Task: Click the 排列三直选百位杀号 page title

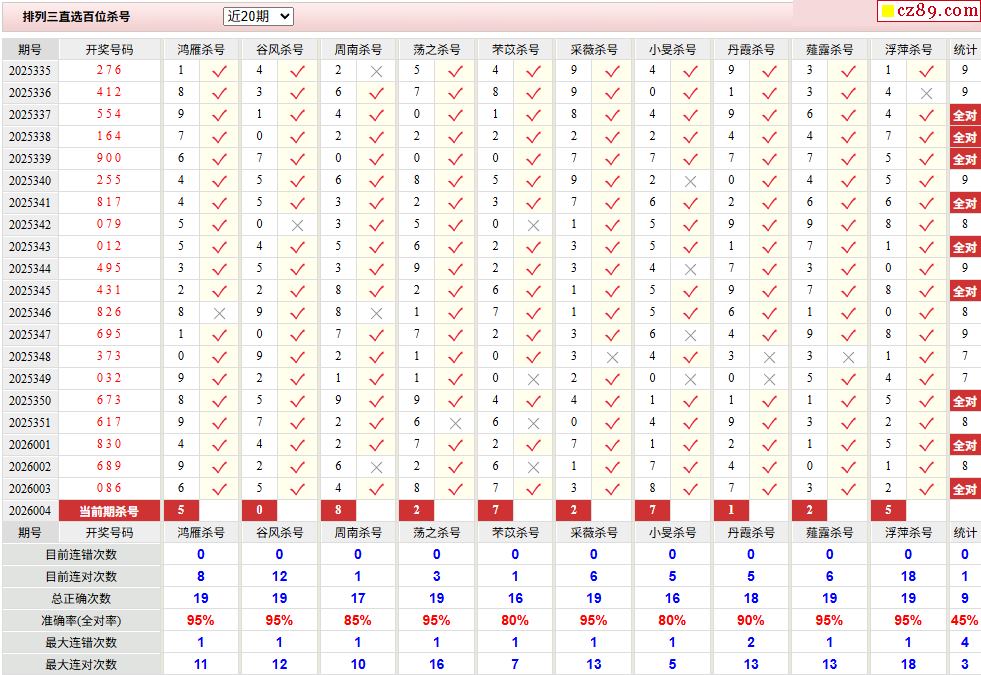Action: tap(76, 17)
